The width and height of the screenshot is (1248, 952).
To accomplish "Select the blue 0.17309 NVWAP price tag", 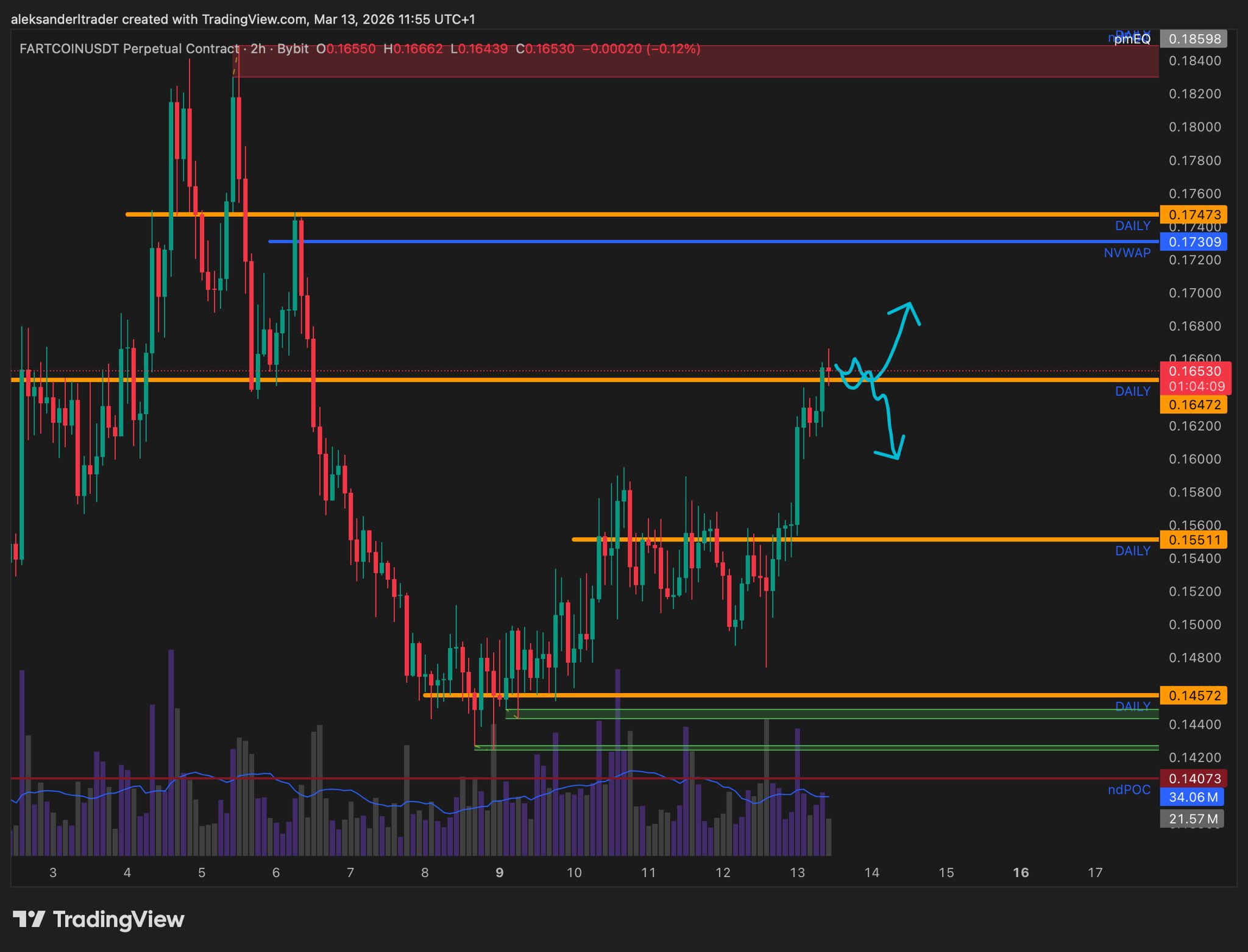I will (1194, 242).
